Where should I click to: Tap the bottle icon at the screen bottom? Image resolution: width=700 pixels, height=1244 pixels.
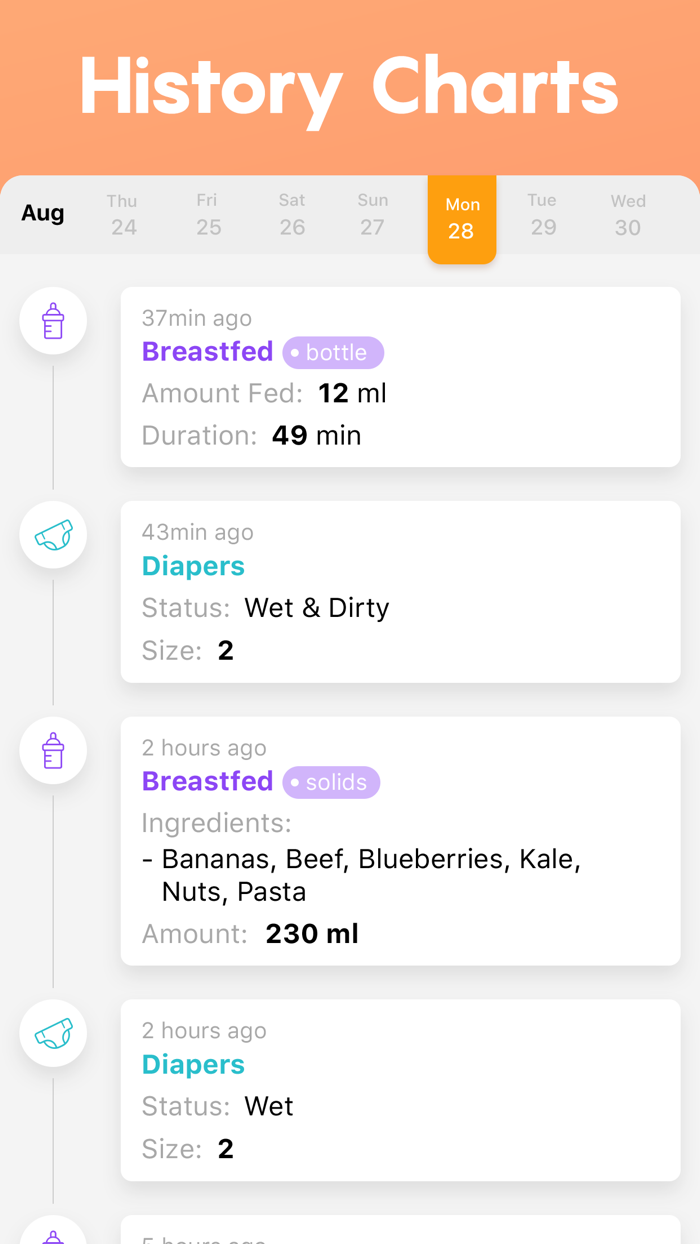pyautogui.click(x=53, y=1235)
